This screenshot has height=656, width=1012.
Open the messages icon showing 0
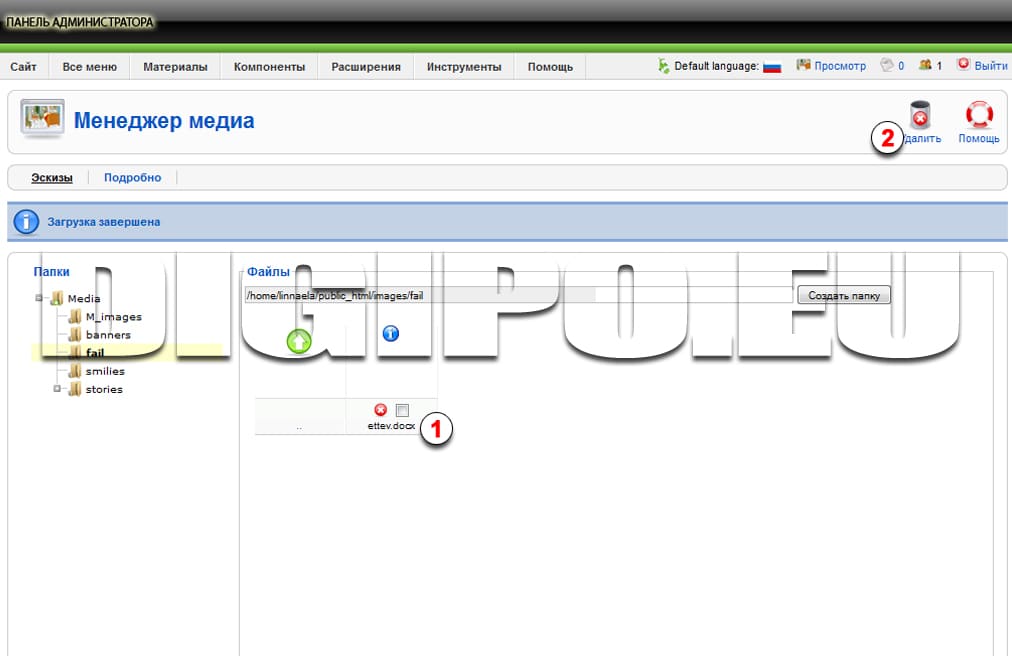[886, 66]
